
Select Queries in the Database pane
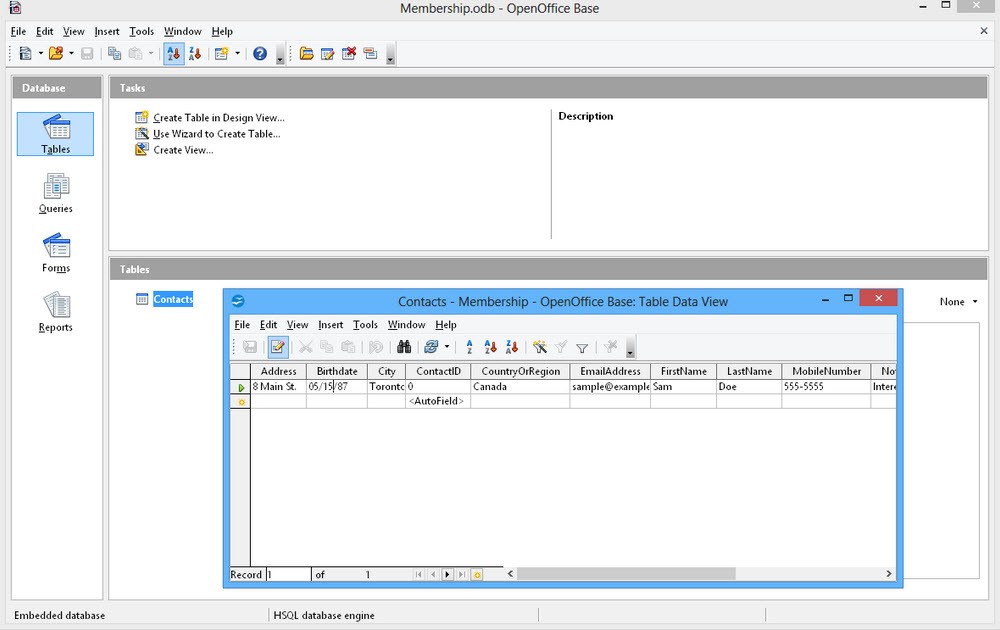(55, 193)
